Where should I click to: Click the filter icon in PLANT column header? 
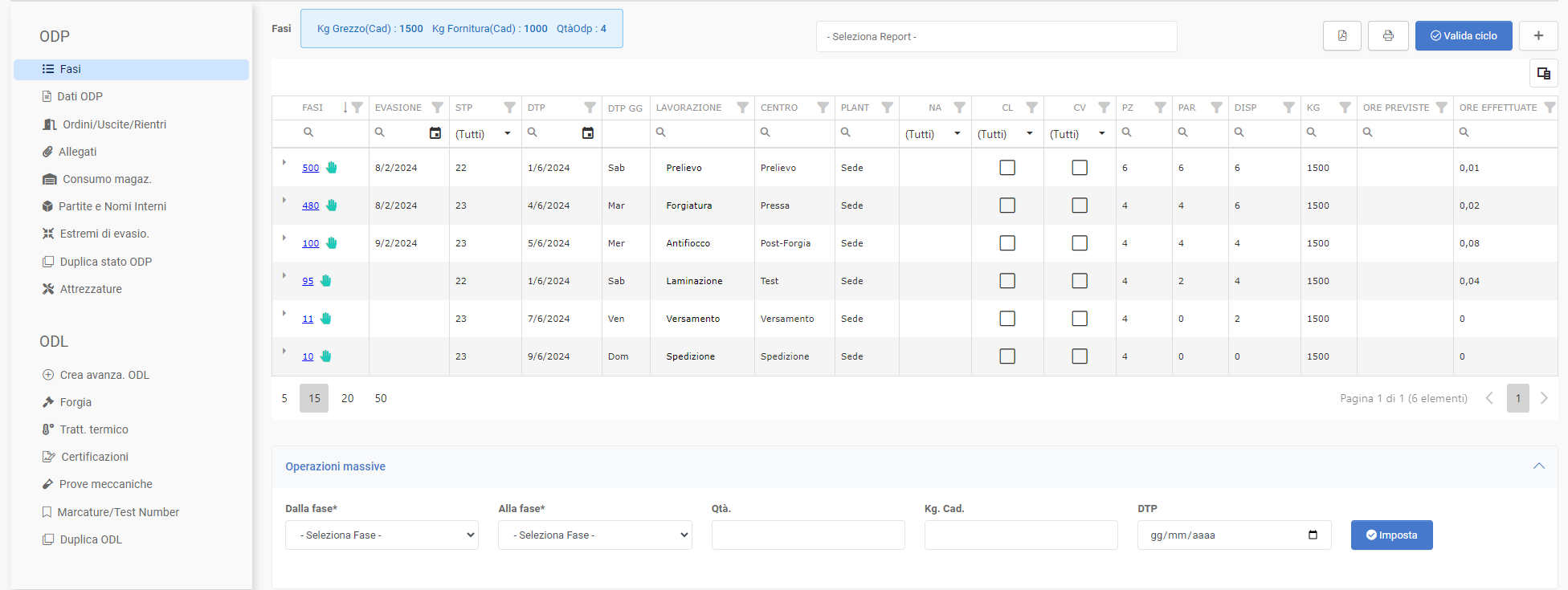click(x=887, y=108)
